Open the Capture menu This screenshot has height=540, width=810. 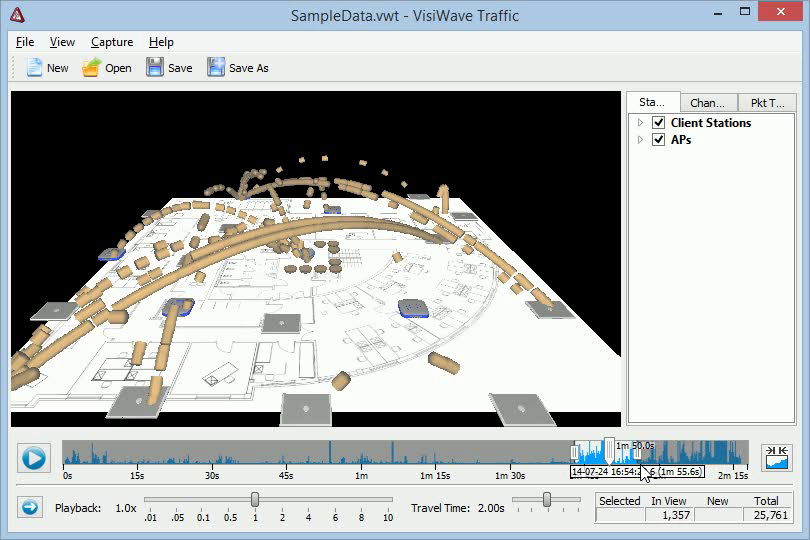(x=112, y=42)
